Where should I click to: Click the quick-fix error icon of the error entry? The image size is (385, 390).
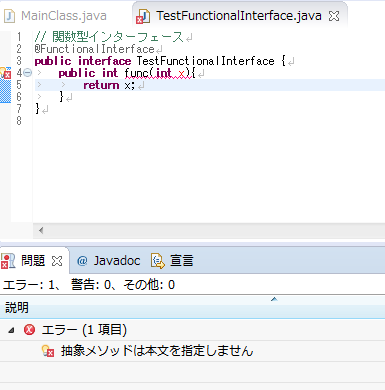point(48,351)
